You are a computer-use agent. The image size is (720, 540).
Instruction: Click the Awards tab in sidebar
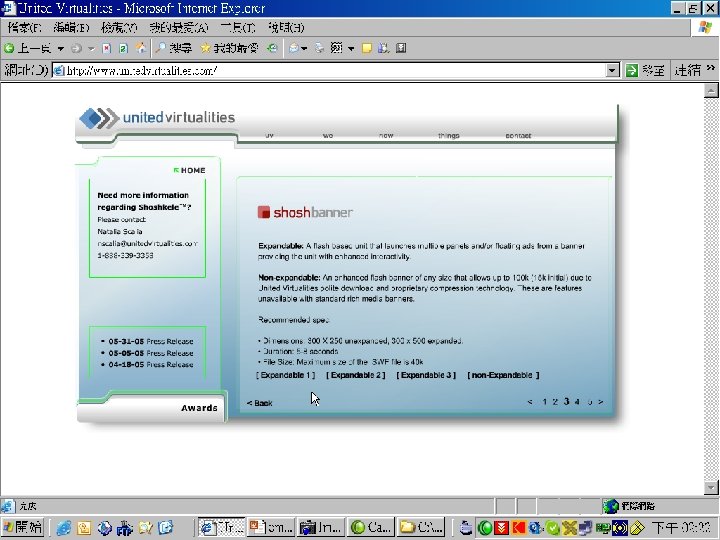point(199,408)
